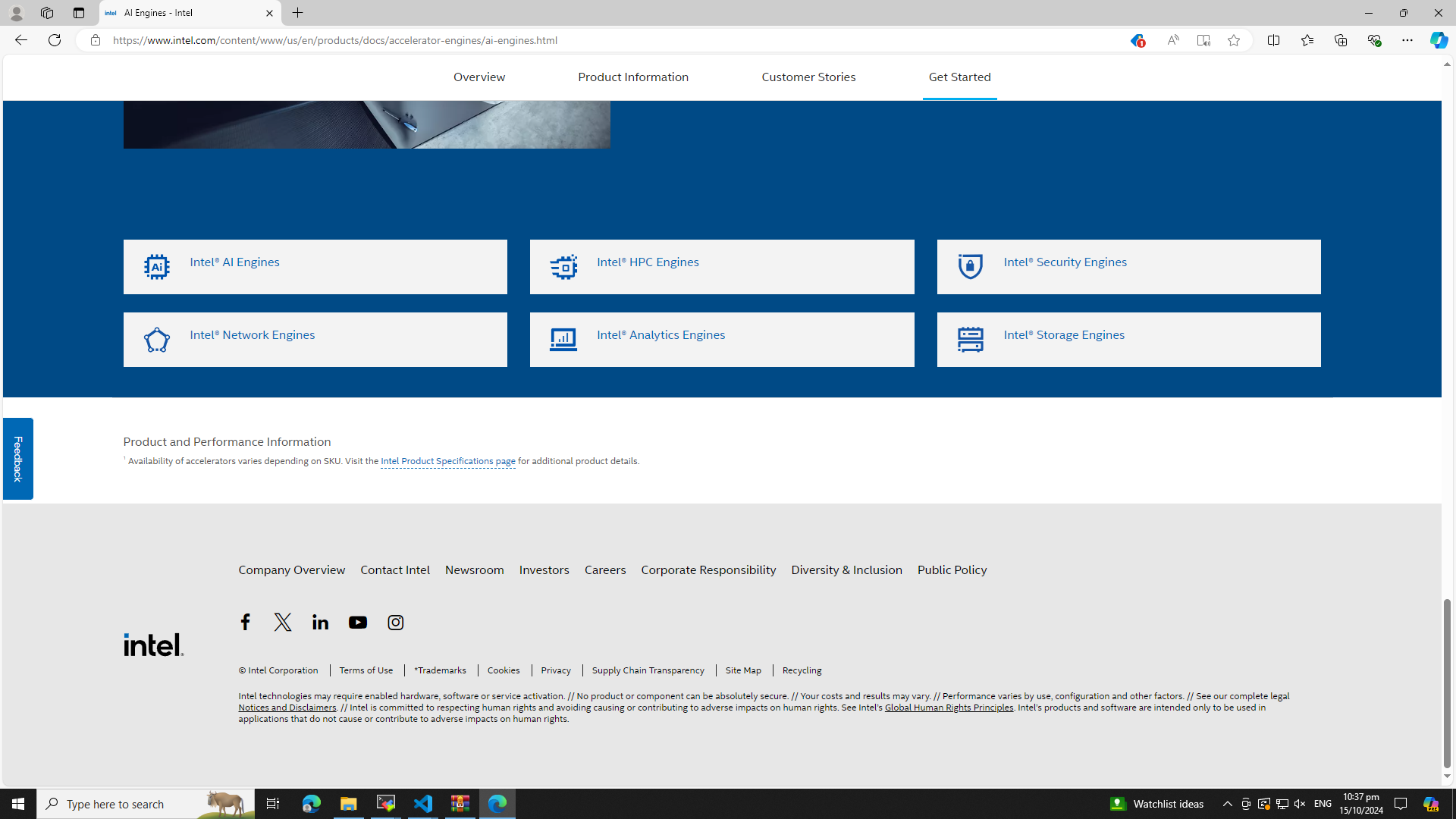The image size is (1456, 819).
Task: Click the Instagram social icon
Action: [396, 622]
